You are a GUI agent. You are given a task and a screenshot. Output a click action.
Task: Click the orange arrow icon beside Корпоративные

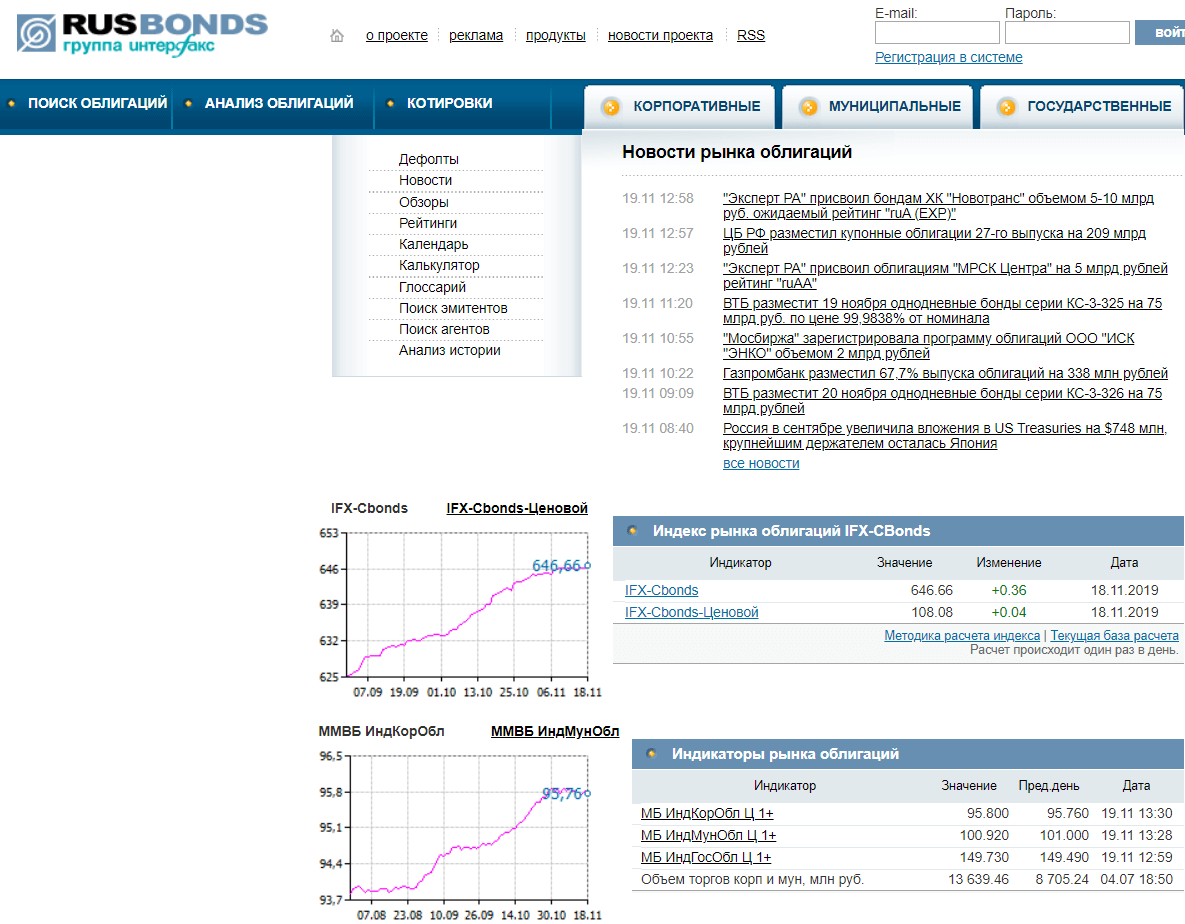click(x=610, y=107)
